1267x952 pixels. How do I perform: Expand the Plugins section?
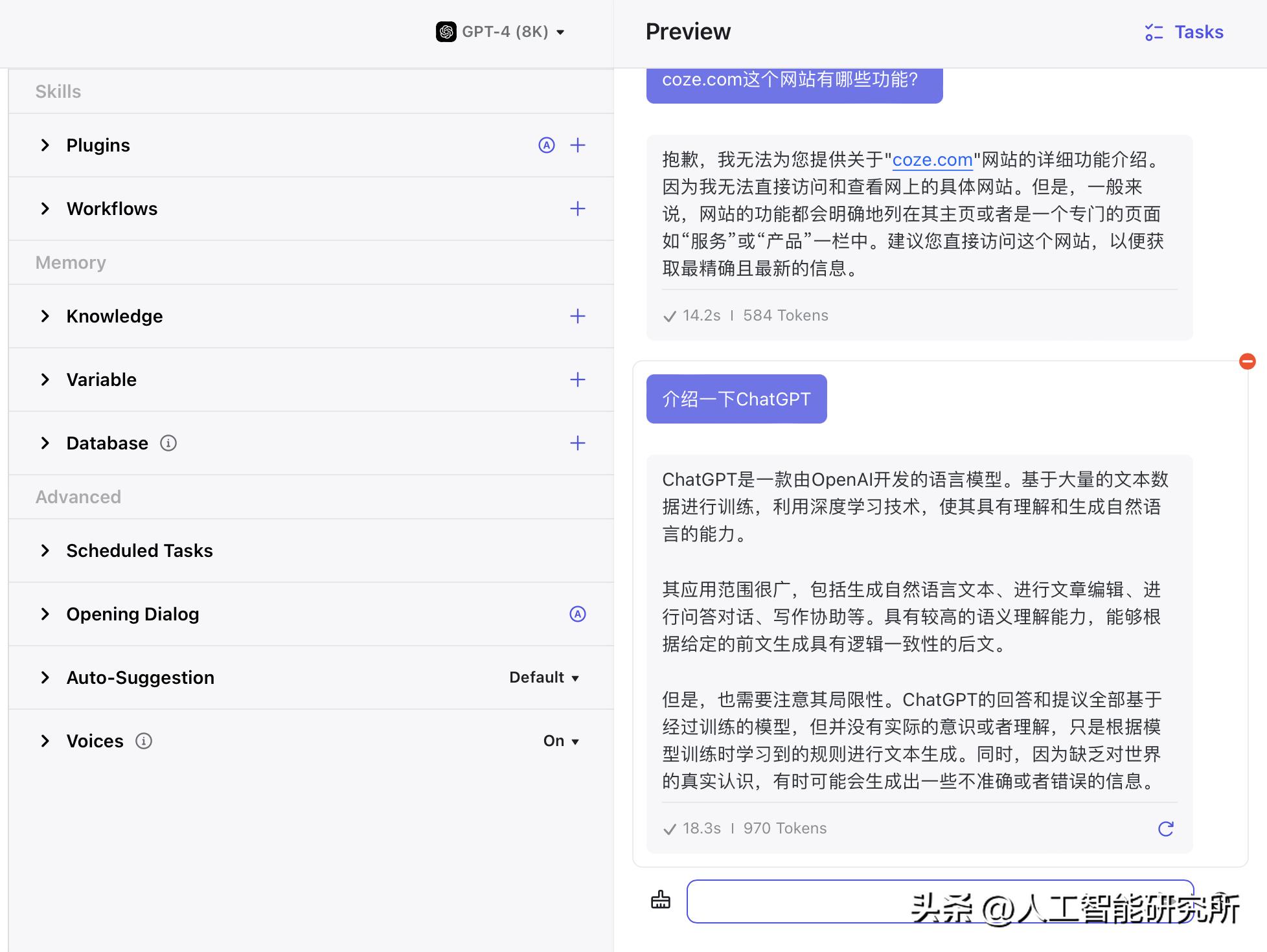45,145
